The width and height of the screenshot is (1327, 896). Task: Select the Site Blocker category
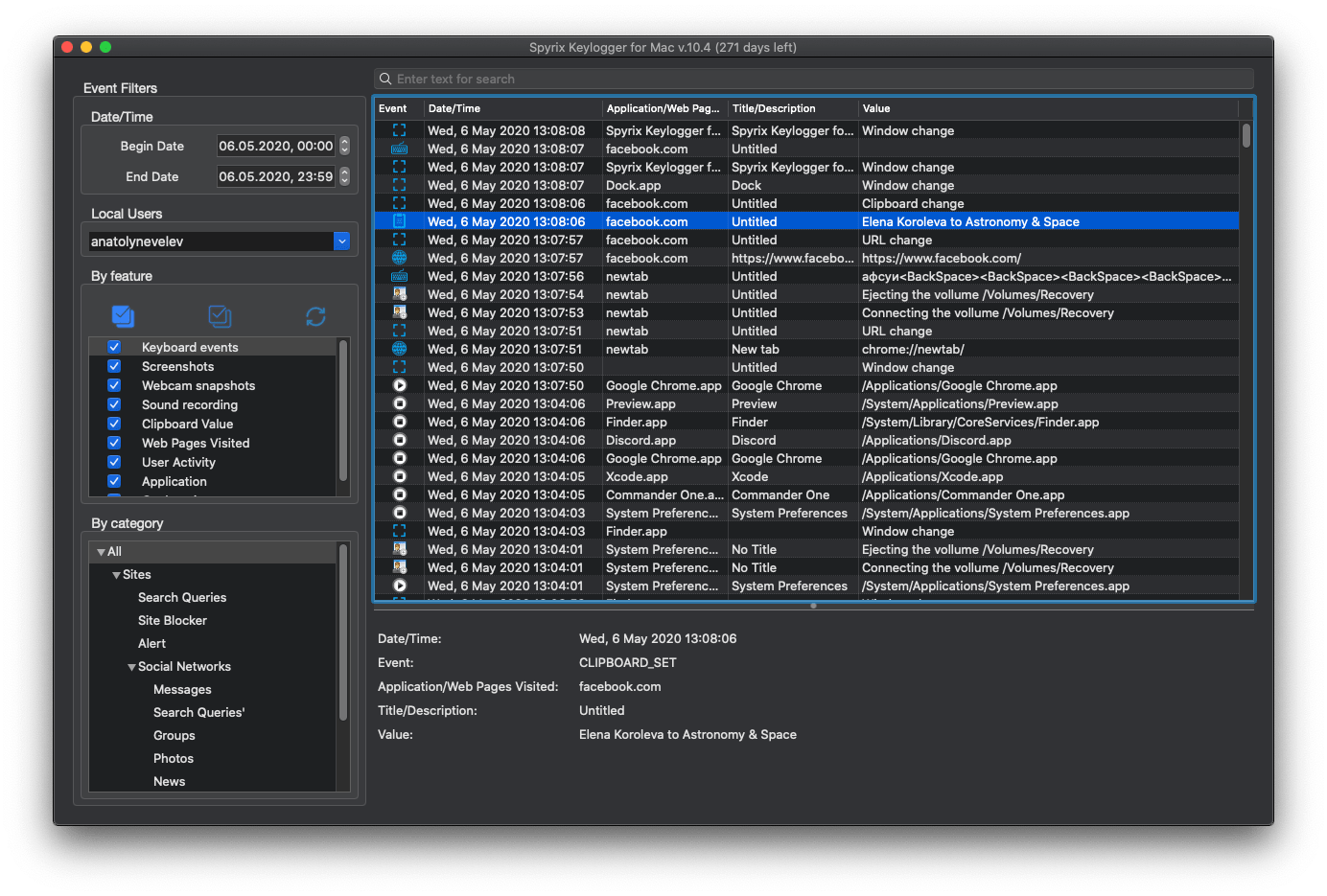(173, 620)
